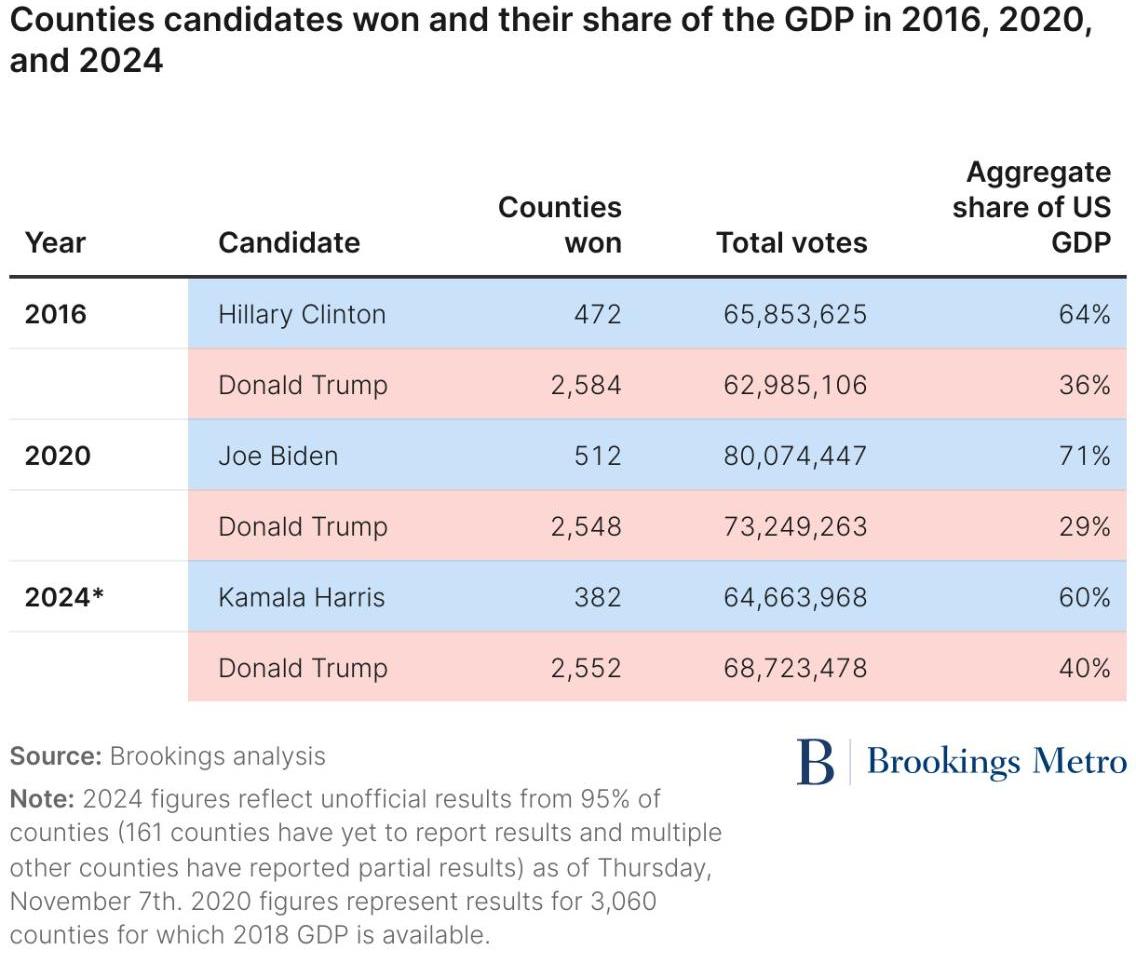Click the chart title heading
Viewport: 1136px width, 955px height.
coord(550,40)
